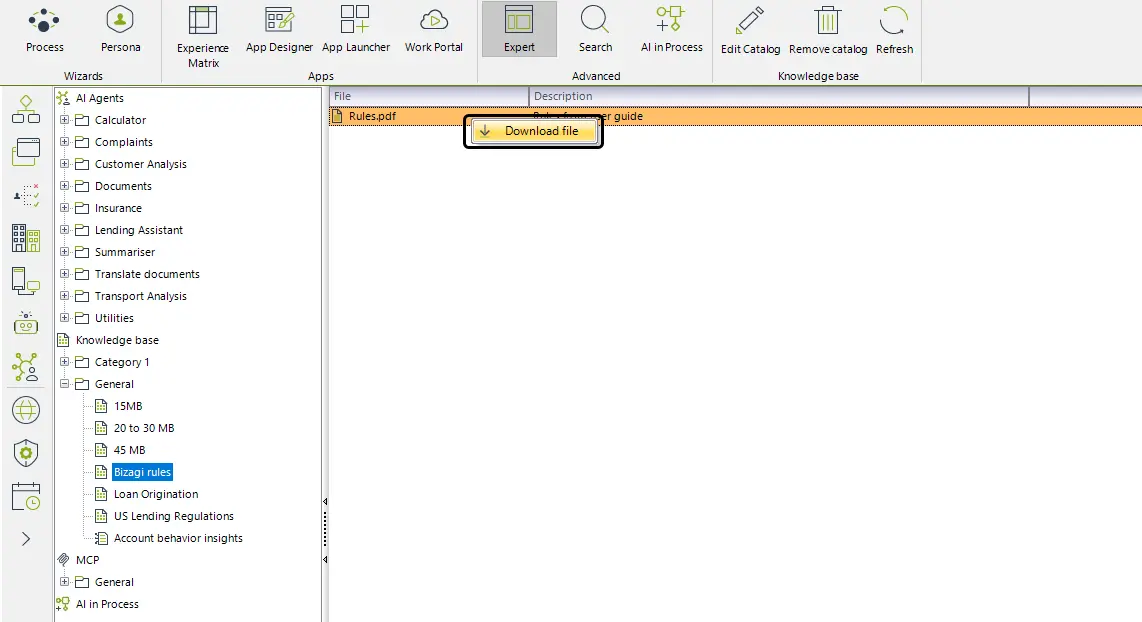This screenshot has width=1142, height=622.
Task: Collapse the General knowledge base folder
Action: 65,383
